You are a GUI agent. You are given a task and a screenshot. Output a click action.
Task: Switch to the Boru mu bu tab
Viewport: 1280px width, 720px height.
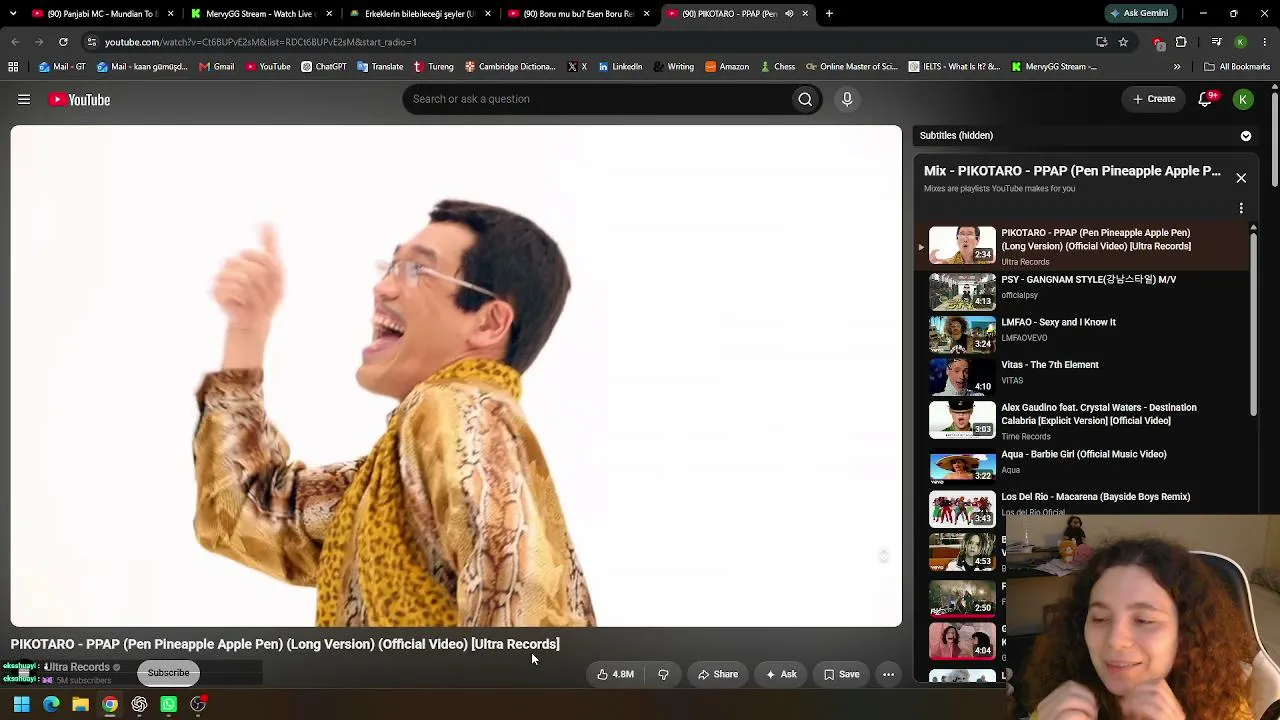tap(578, 14)
